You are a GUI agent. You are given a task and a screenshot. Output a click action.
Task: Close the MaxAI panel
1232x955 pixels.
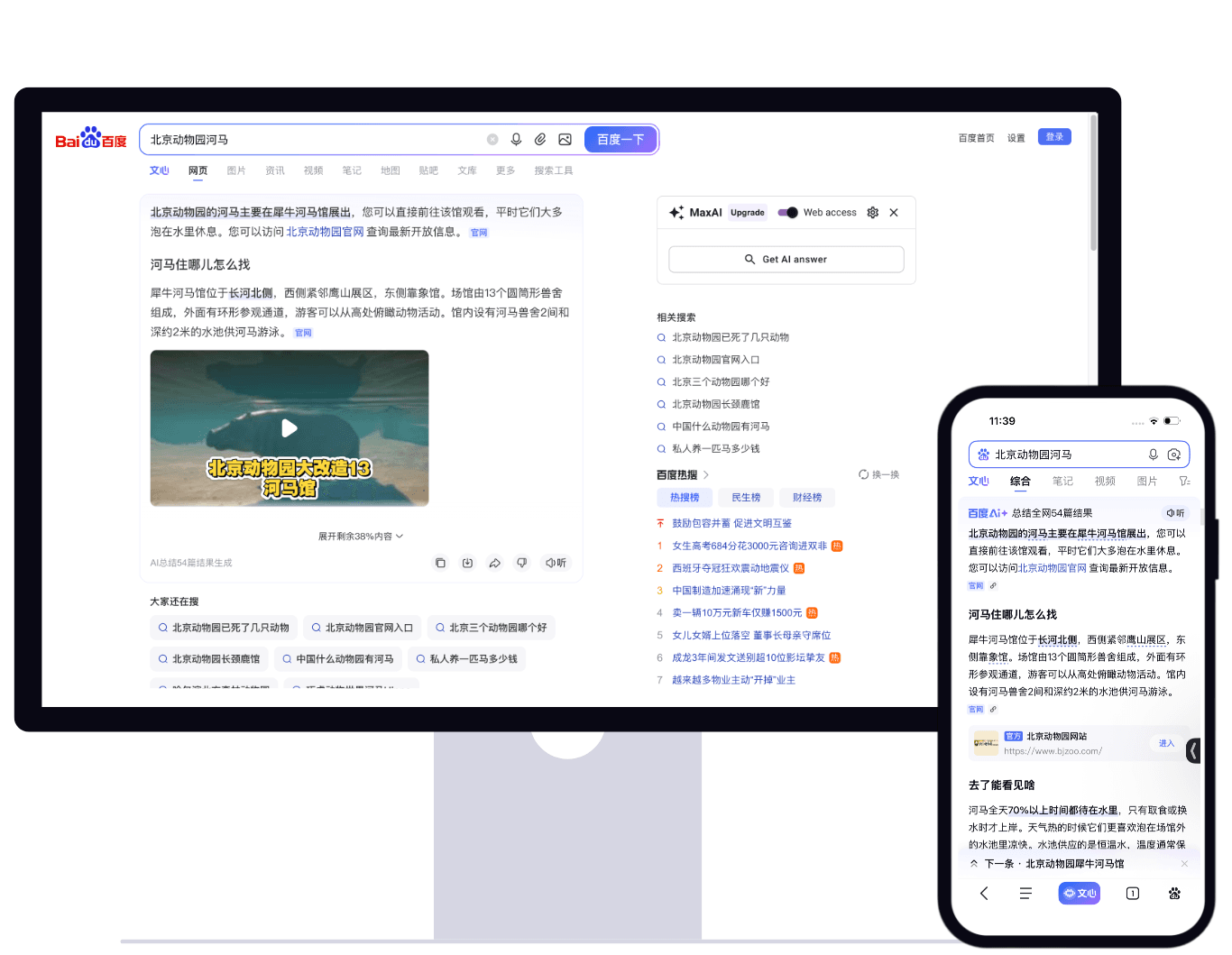(894, 213)
